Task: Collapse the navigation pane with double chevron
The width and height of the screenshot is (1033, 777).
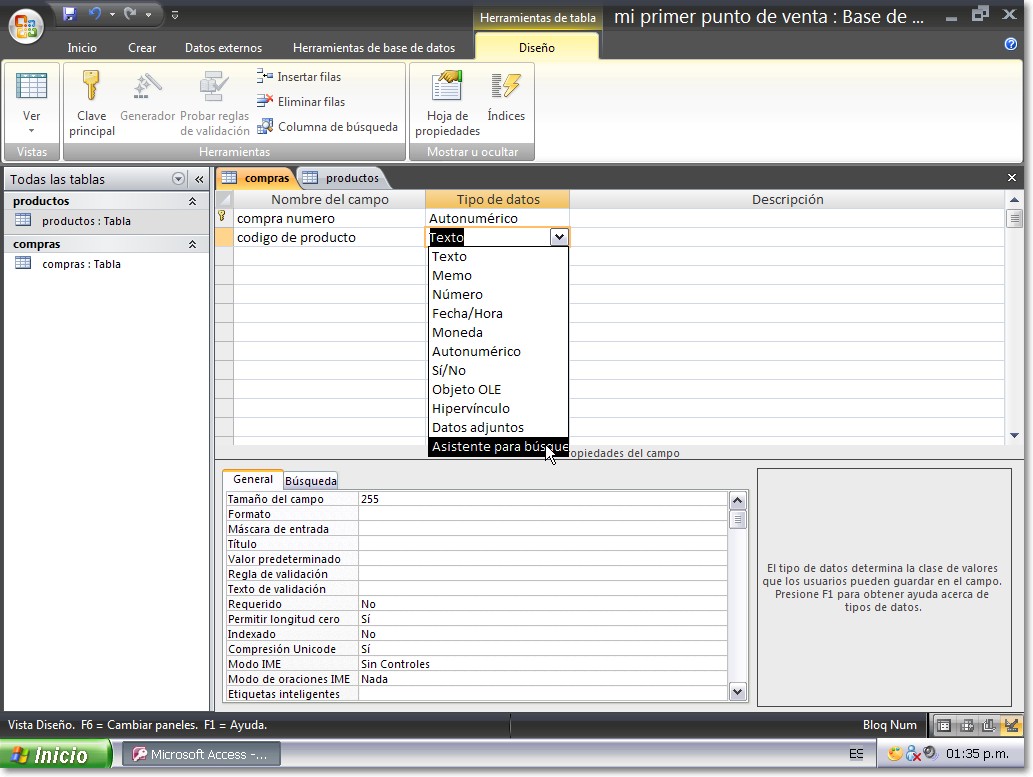Action: pyautogui.click(x=196, y=178)
